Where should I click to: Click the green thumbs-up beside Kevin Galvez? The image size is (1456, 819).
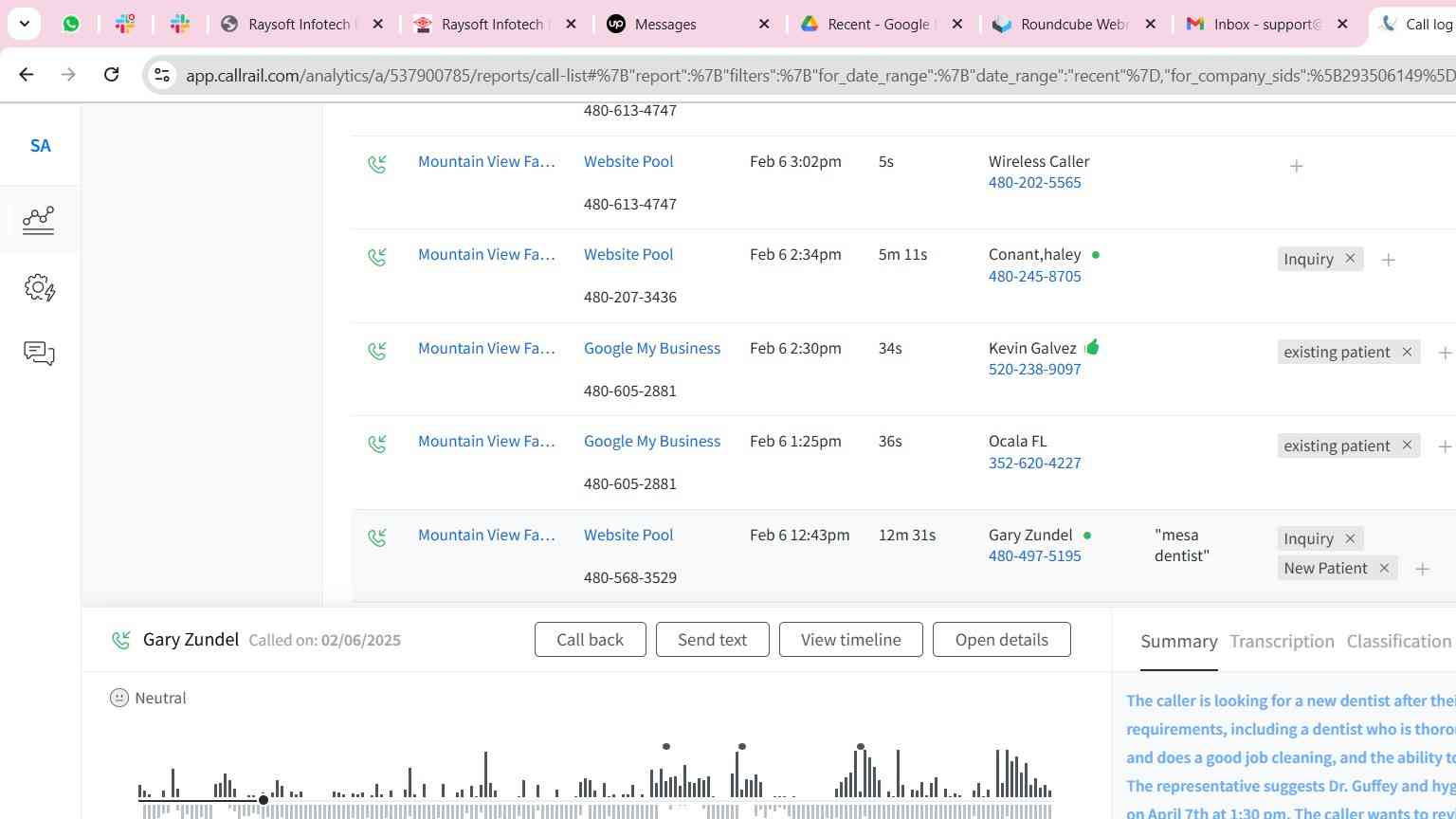[x=1092, y=347]
